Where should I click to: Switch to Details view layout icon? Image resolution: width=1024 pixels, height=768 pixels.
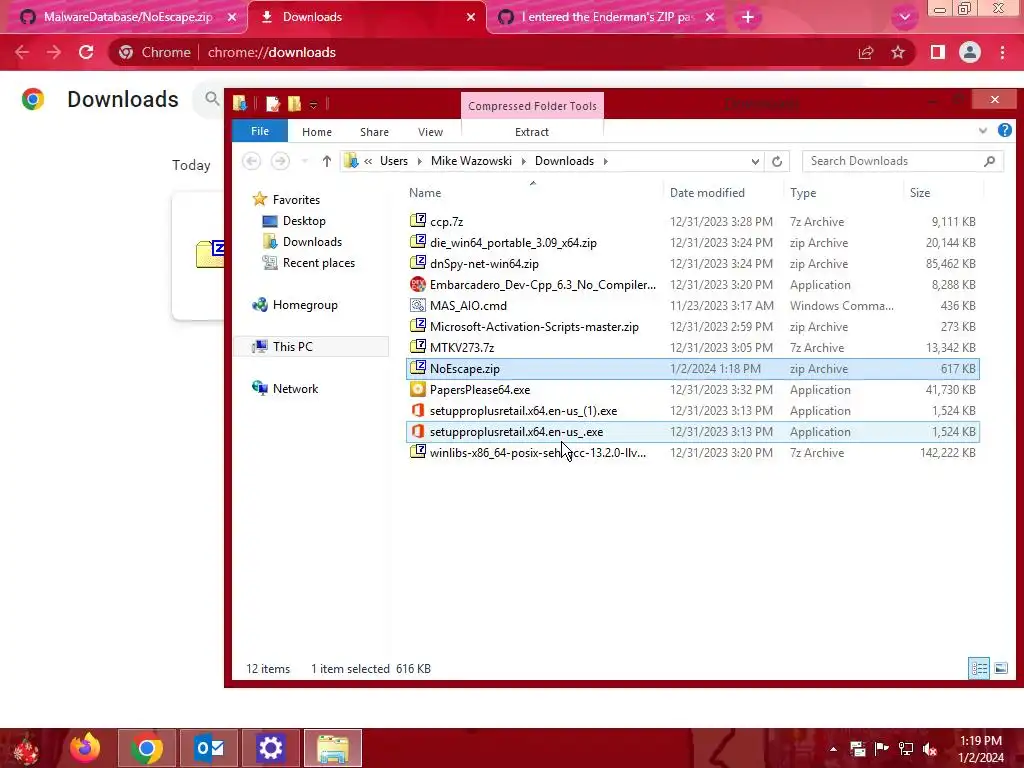tap(979, 668)
